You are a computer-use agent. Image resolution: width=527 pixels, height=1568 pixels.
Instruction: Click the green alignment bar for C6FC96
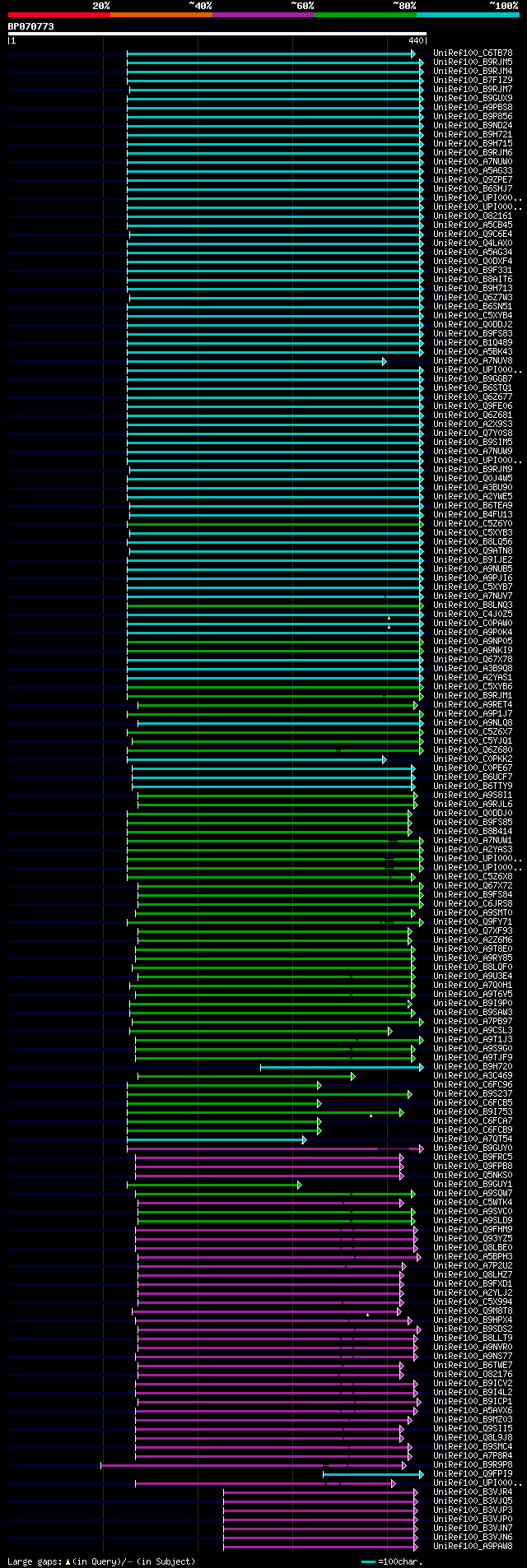pos(224,1085)
